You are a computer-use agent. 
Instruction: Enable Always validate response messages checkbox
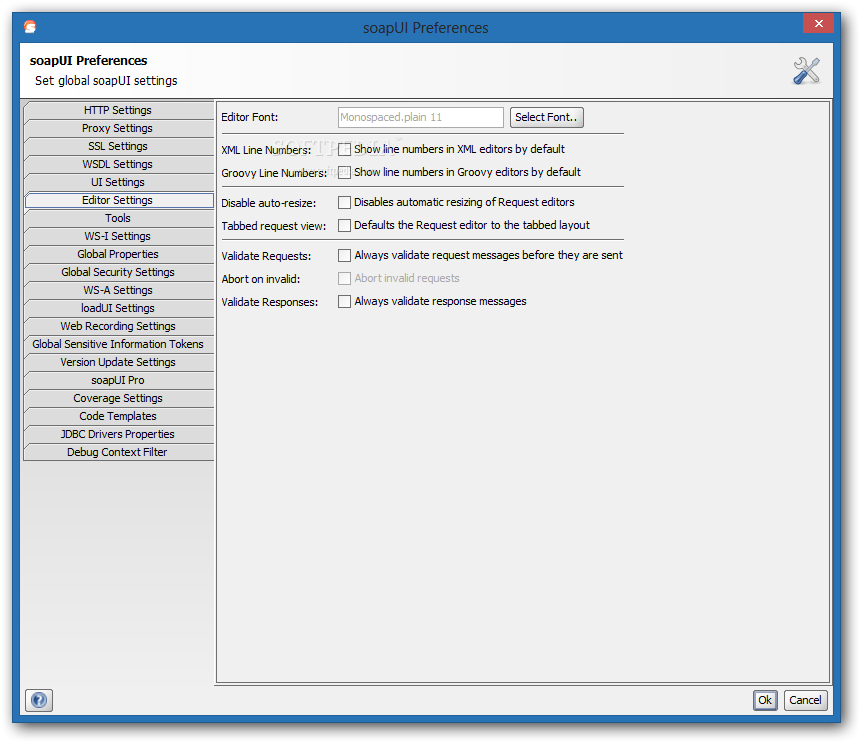tap(344, 301)
